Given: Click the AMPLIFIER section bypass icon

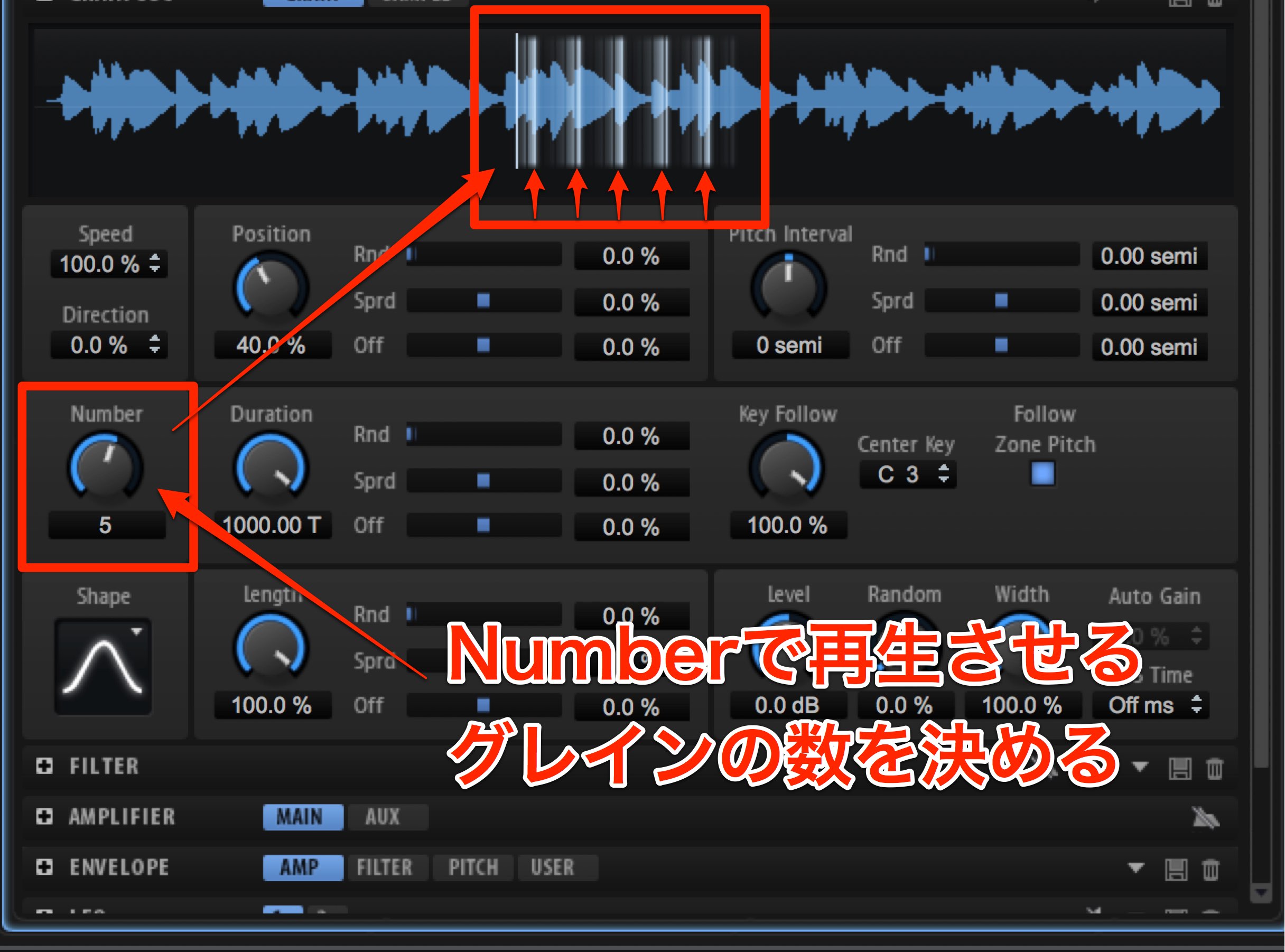Looking at the screenshot, I should point(1205,818).
